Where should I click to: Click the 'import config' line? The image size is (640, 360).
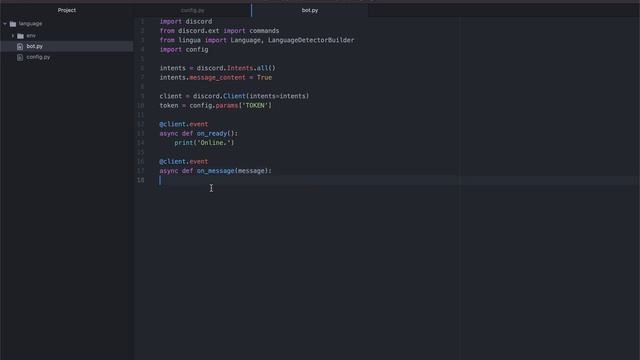point(184,49)
